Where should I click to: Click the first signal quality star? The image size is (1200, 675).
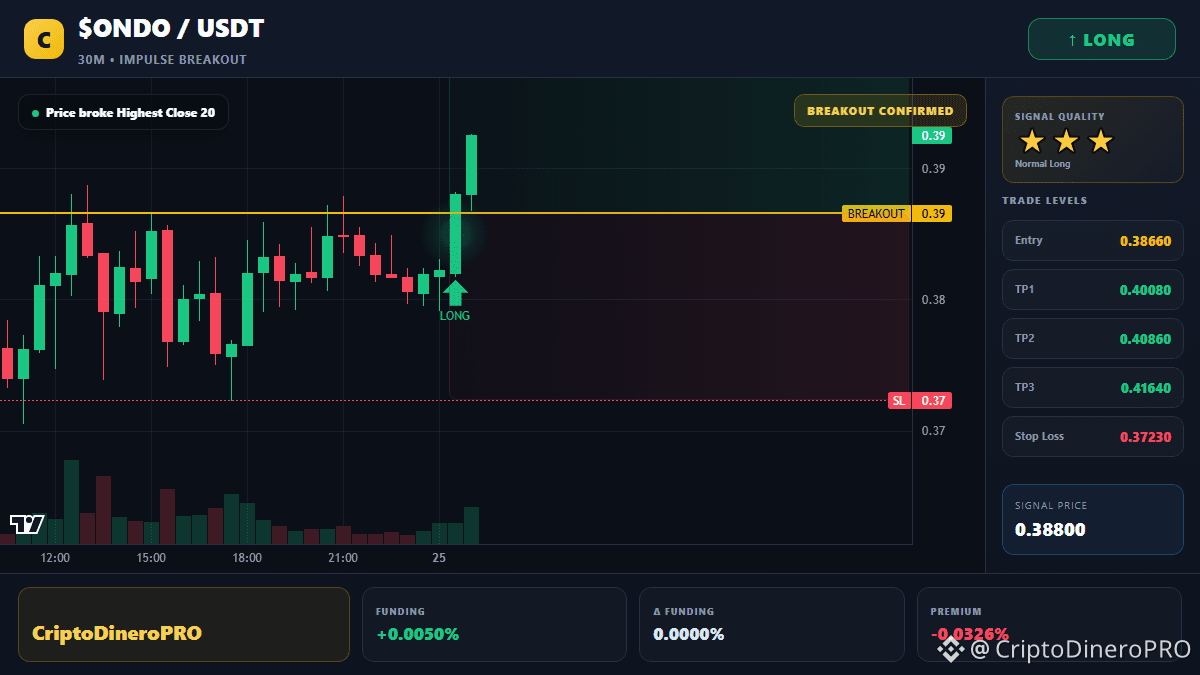pos(1032,141)
